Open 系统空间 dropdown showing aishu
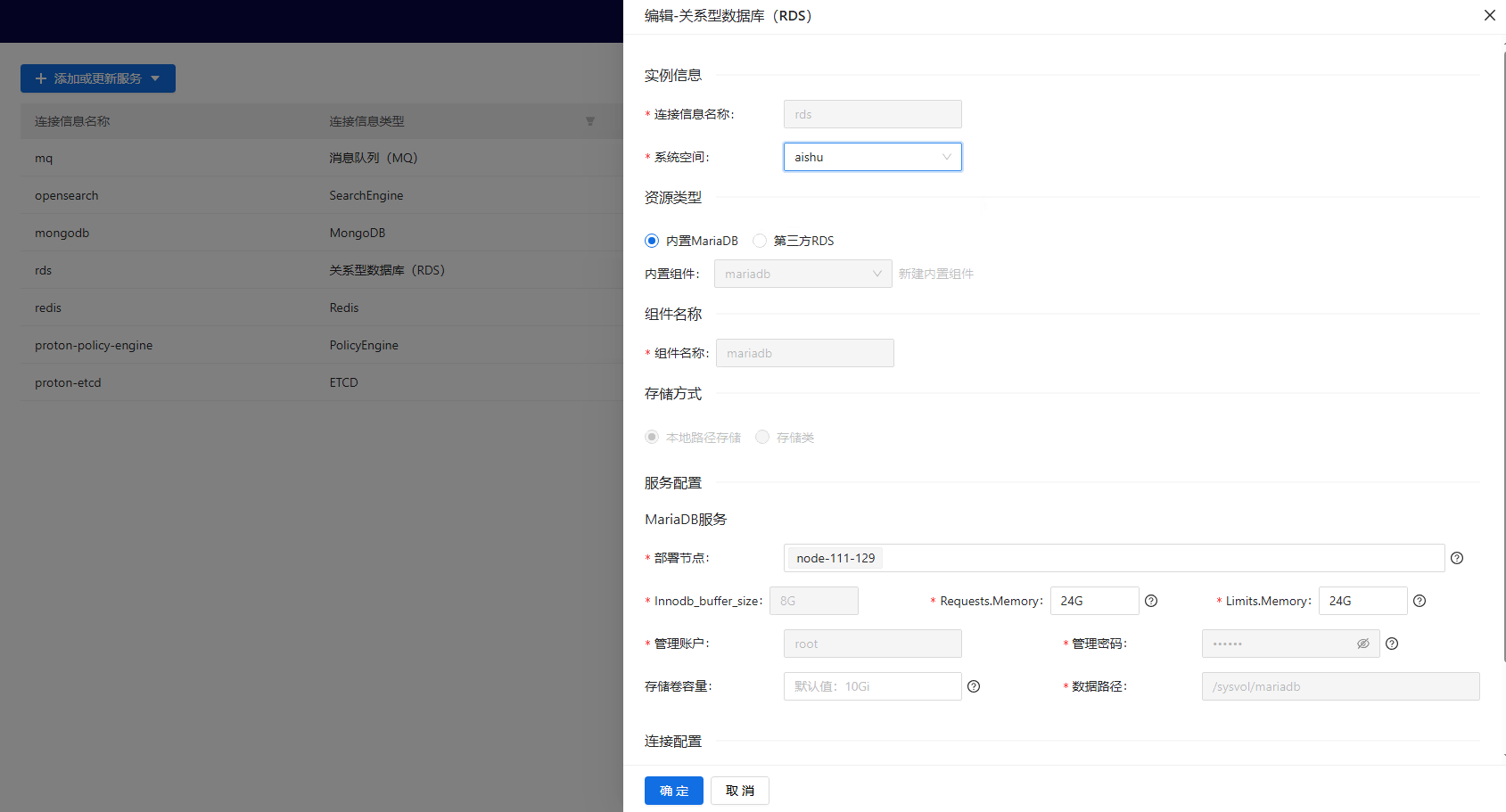 [x=873, y=157]
